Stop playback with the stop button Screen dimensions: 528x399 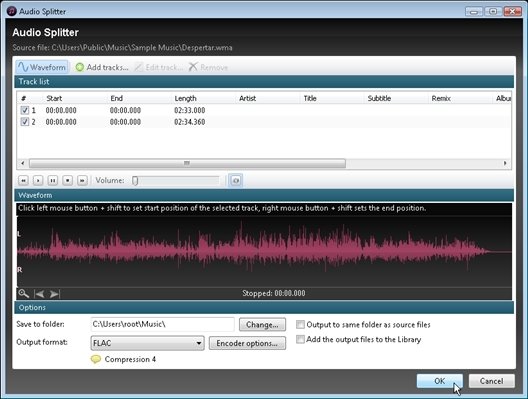pos(68,180)
